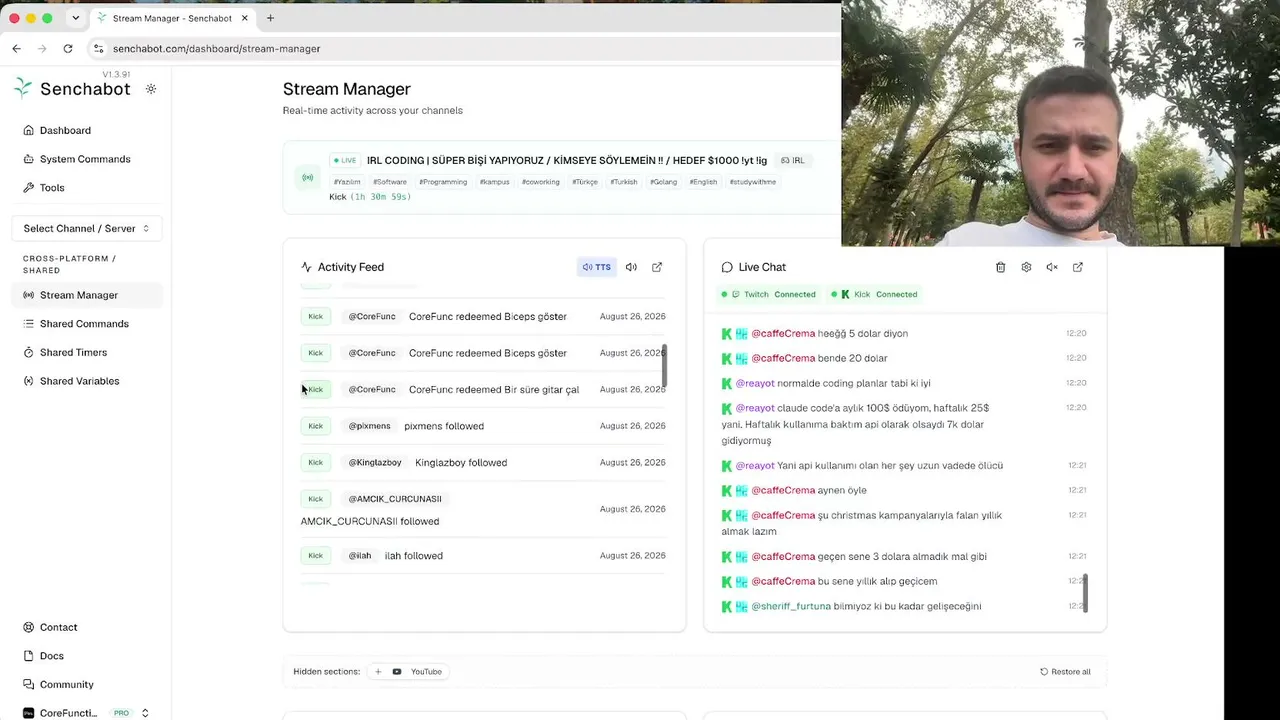Click the live broadcast signal icon
Image resolution: width=1280 pixels, height=720 pixels.
[308, 178]
